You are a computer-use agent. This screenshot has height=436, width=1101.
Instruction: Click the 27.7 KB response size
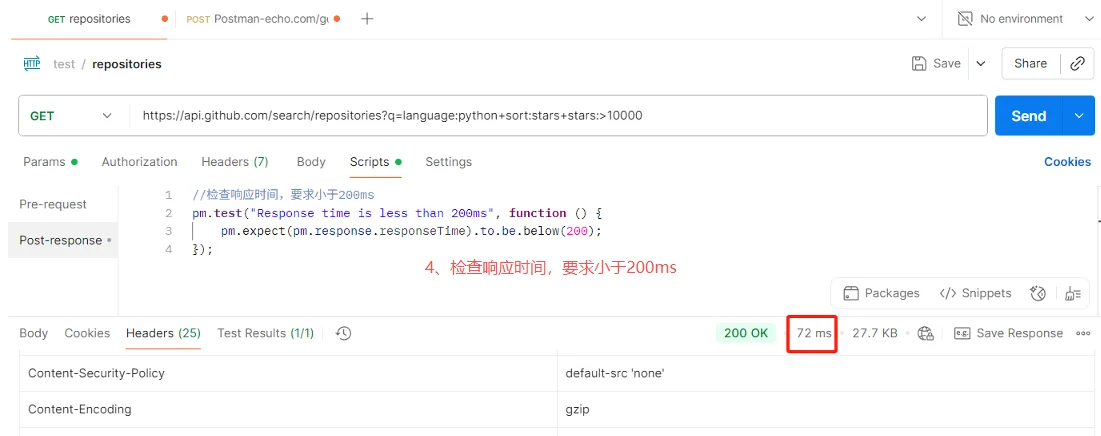(875, 333)
